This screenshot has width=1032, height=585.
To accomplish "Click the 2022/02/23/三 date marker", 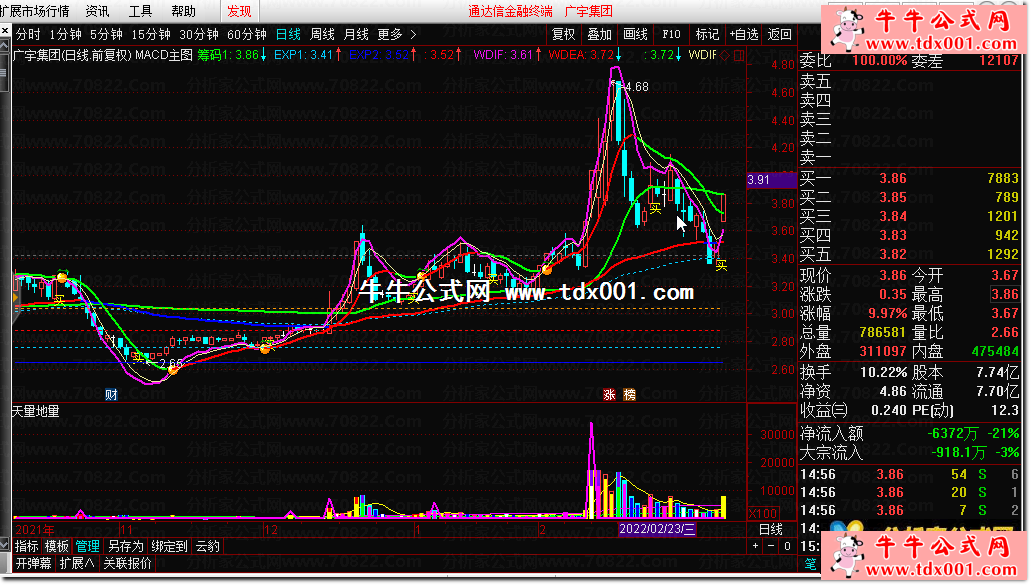I will [657, 529].
